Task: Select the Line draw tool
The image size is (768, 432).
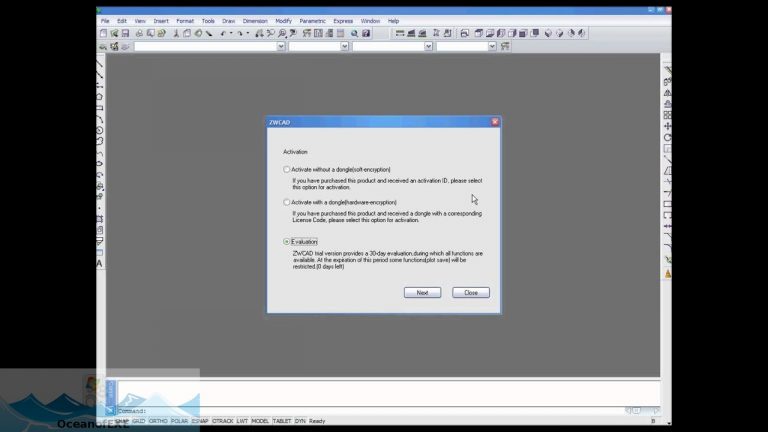Action: click(x=100, y=64)
